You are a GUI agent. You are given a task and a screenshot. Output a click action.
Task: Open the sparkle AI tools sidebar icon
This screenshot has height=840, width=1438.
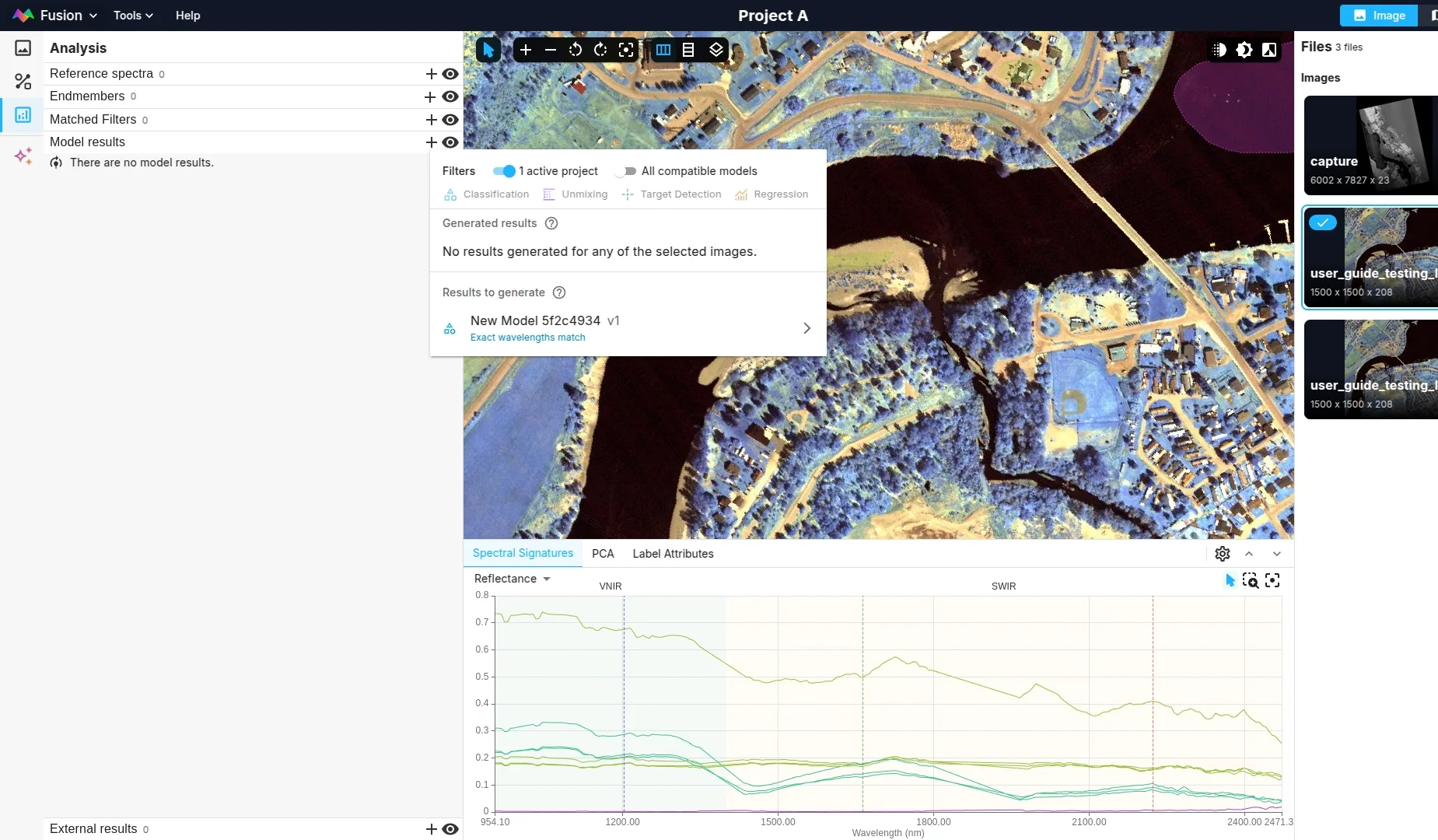(x=23, y=156)
